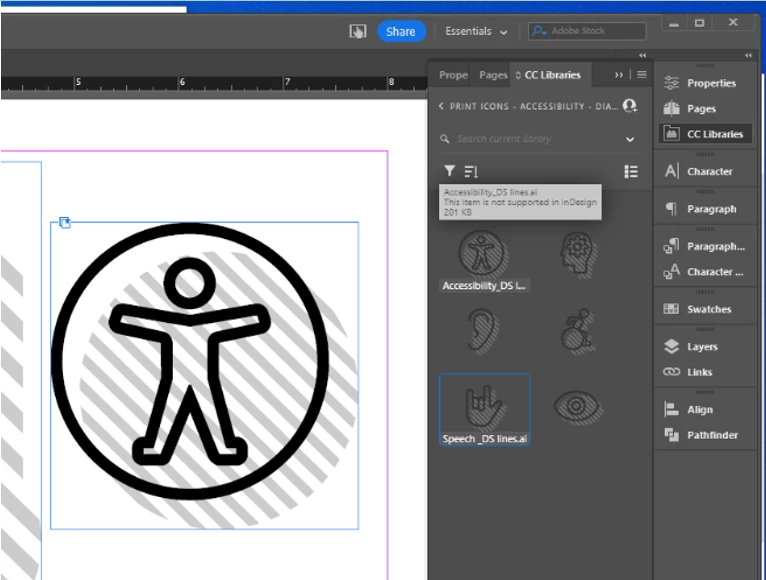Screen dimensions: 766x580
Task: Expand hidden panel tabs with double-arrow
Action: click(618, 75)
